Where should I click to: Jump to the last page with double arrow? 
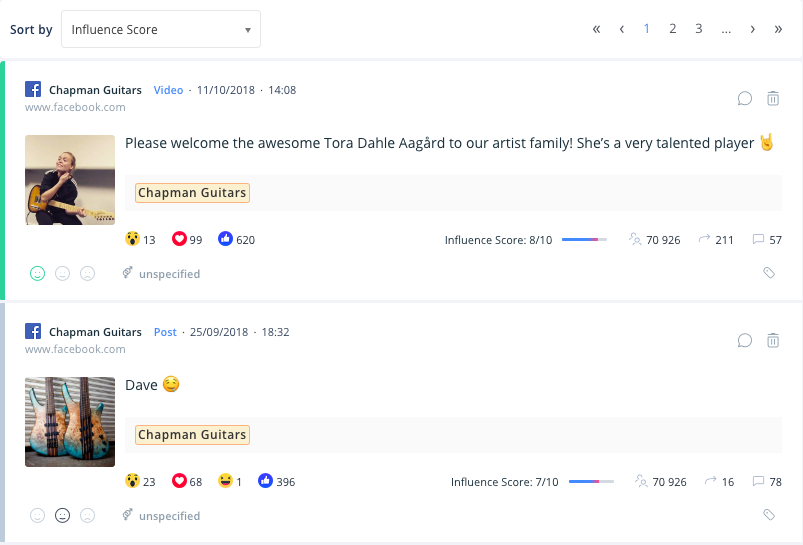click(x=778, y=29)
